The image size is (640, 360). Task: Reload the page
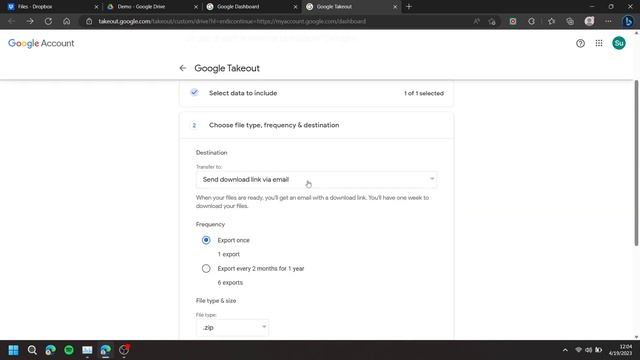48,21
